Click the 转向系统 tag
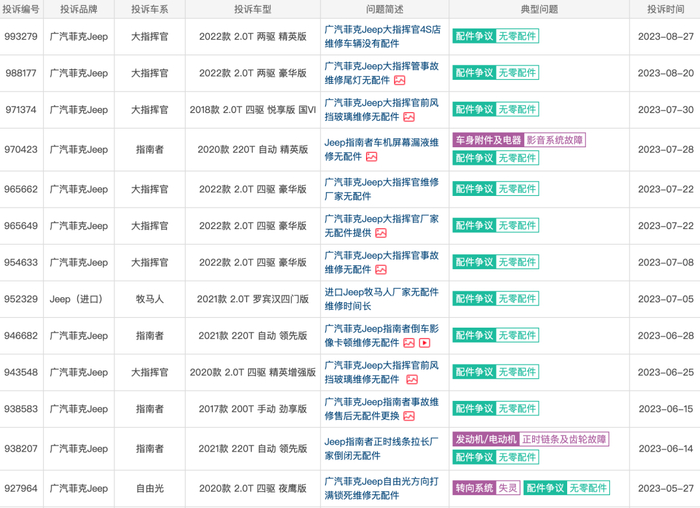Viewport: 700px width, 508px height. [x=474, y=488]
